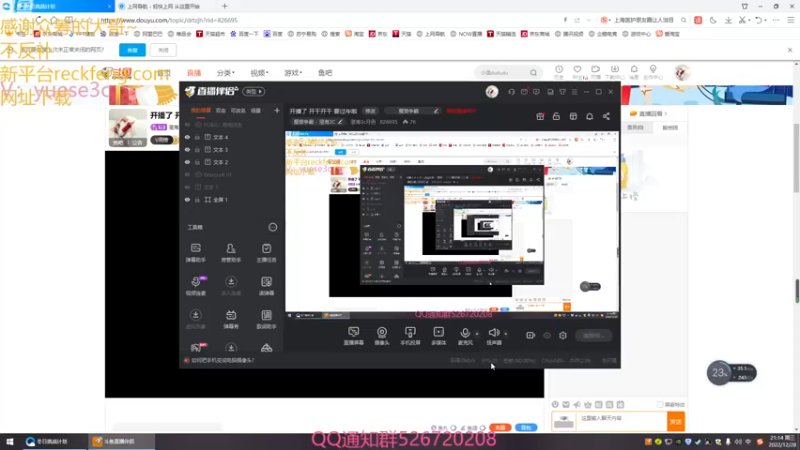This screenshot has width=800, height=450.
Task: Open 主播任务 tool icon
Action: click(266, 253)
